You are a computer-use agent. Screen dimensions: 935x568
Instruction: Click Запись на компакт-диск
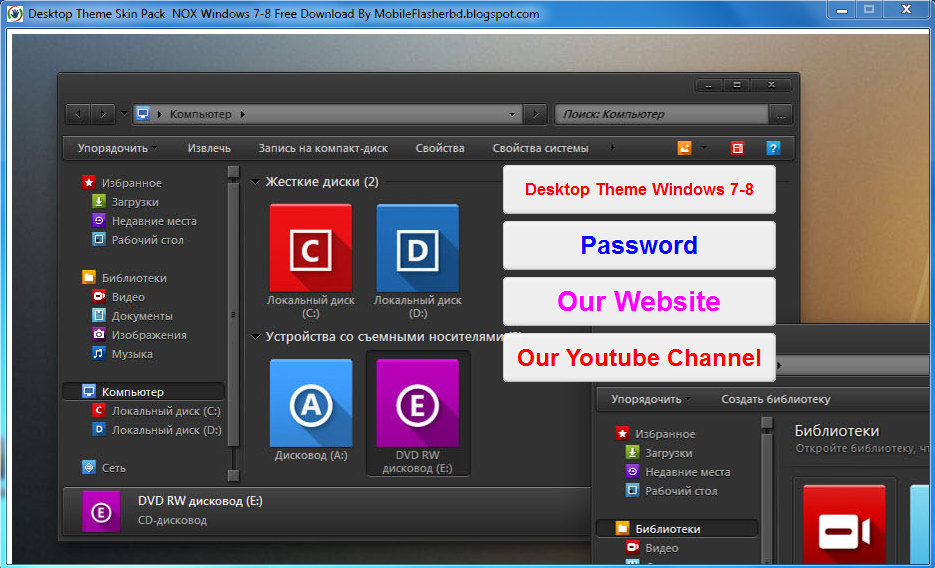[x=323, y=148]
